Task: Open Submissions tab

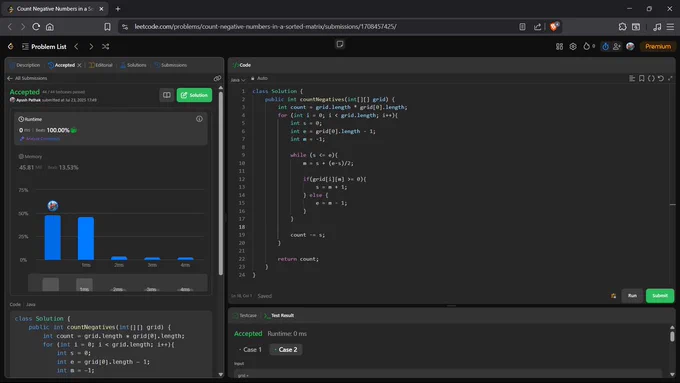Action: [x=171, y=65]
